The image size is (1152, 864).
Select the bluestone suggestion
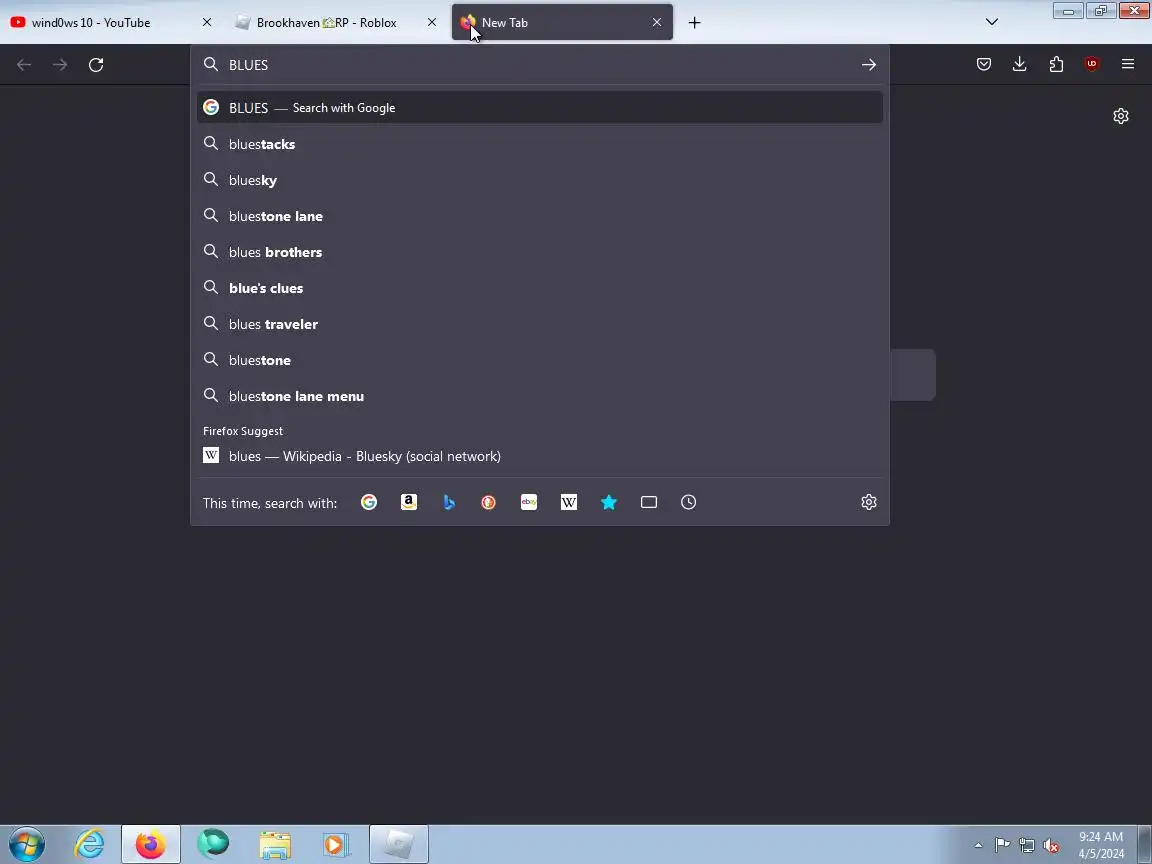coord(540,360)
